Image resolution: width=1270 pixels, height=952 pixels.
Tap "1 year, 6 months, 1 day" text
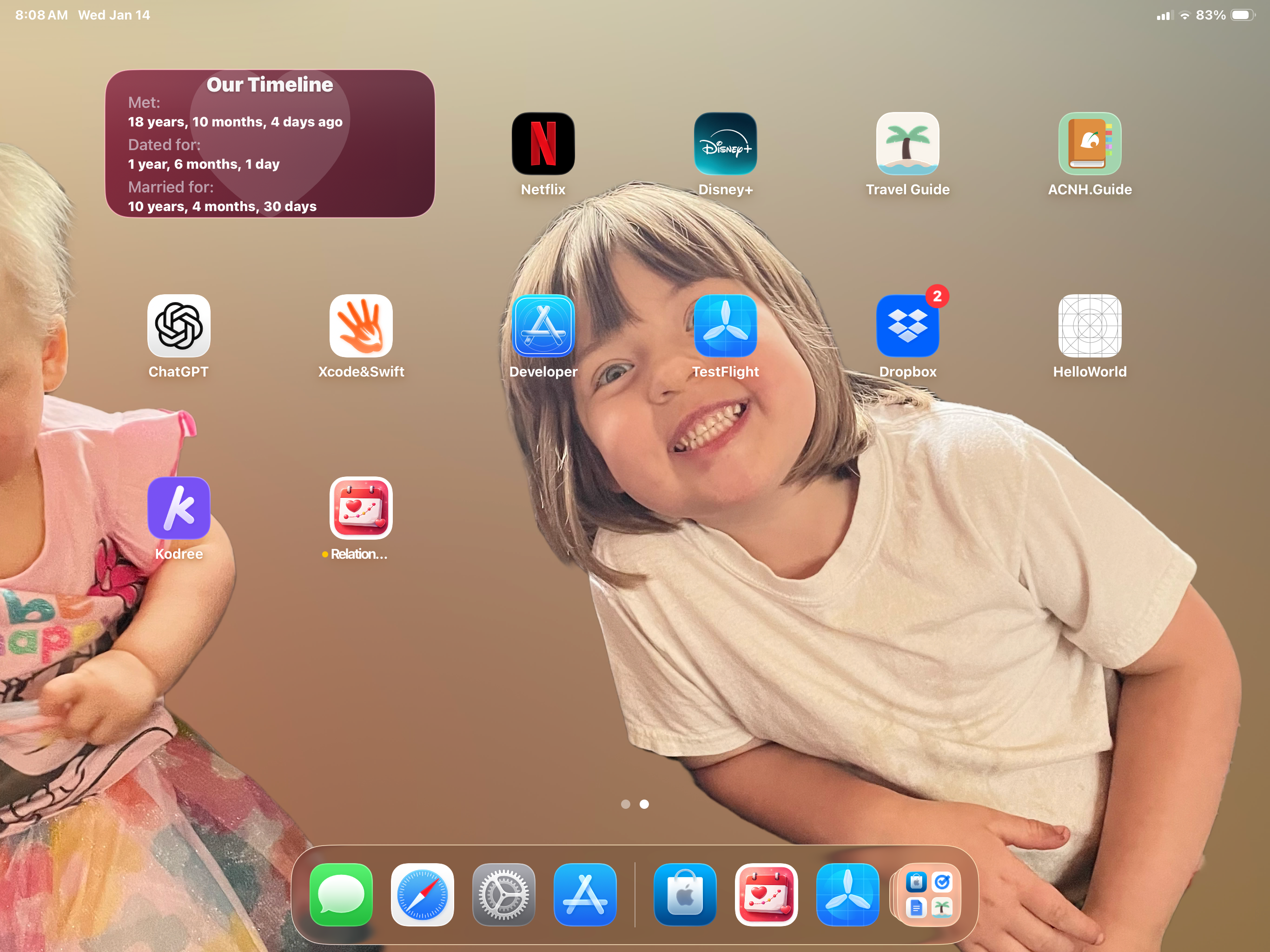(x=203, y=164)
